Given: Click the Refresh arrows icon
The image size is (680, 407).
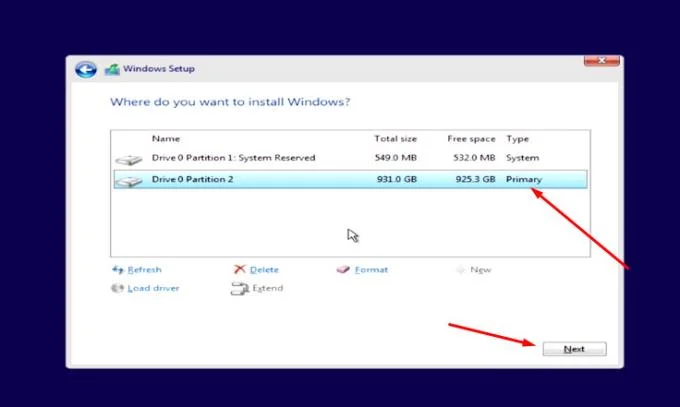Looking at the screenshot, I should [x=118, y=270].
